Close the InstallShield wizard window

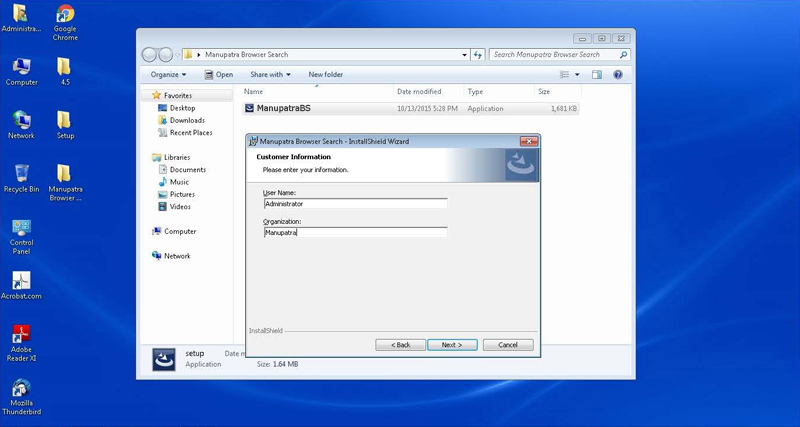tap(529, 141)
